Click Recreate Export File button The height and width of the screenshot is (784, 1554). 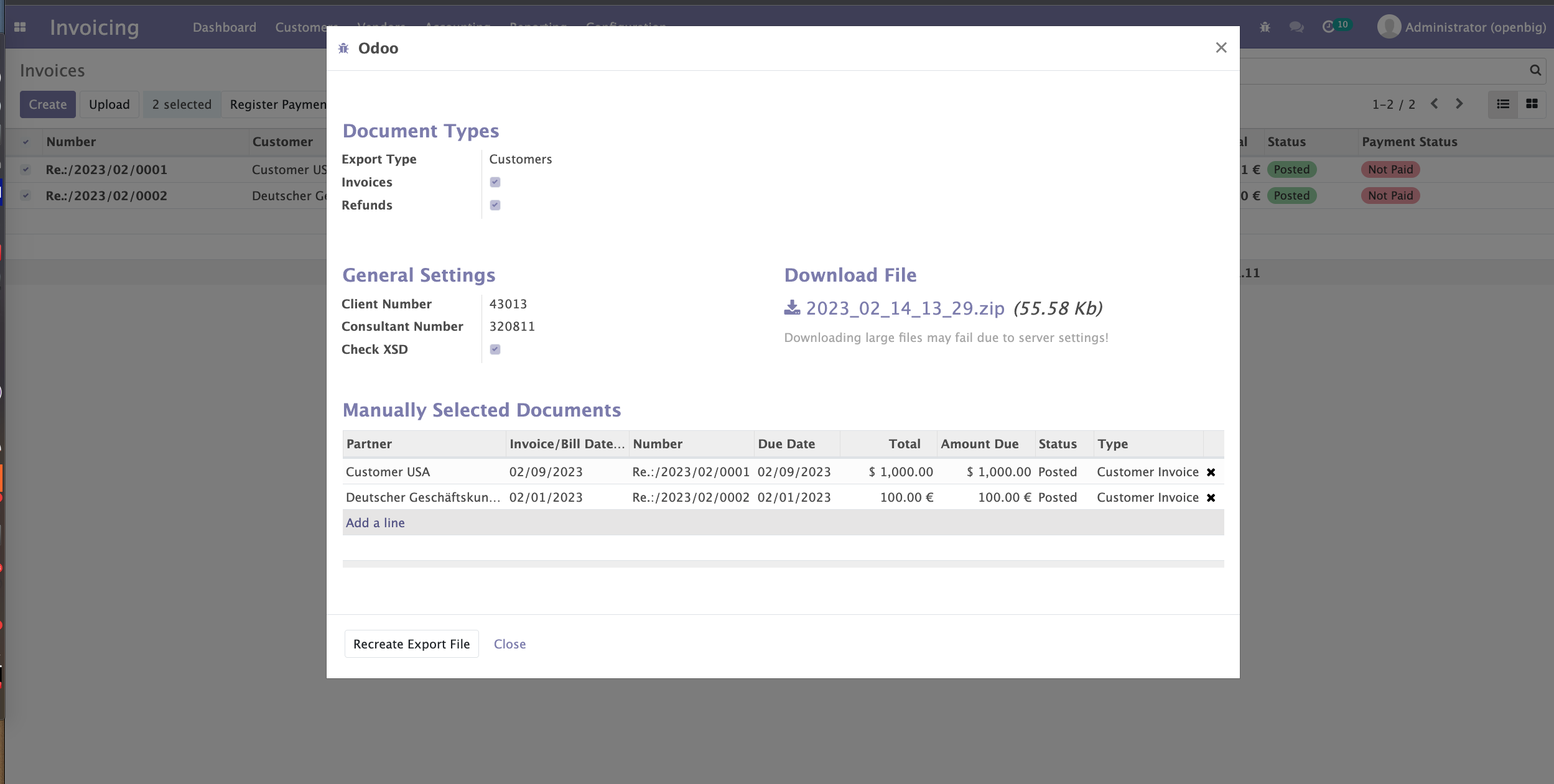412,643
